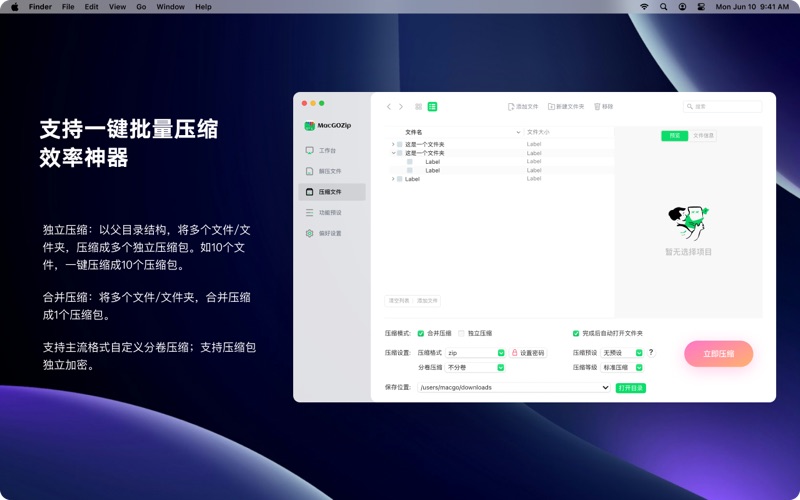
Task: Expand the top-level Label row arrow
Action: click(x=393, y=179)
